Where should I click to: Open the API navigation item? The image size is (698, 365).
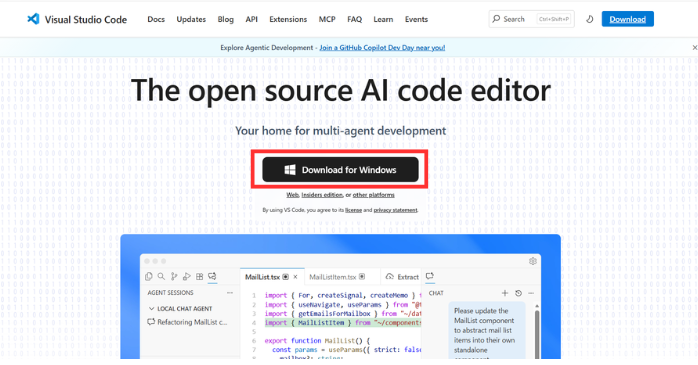click(252, 19)
